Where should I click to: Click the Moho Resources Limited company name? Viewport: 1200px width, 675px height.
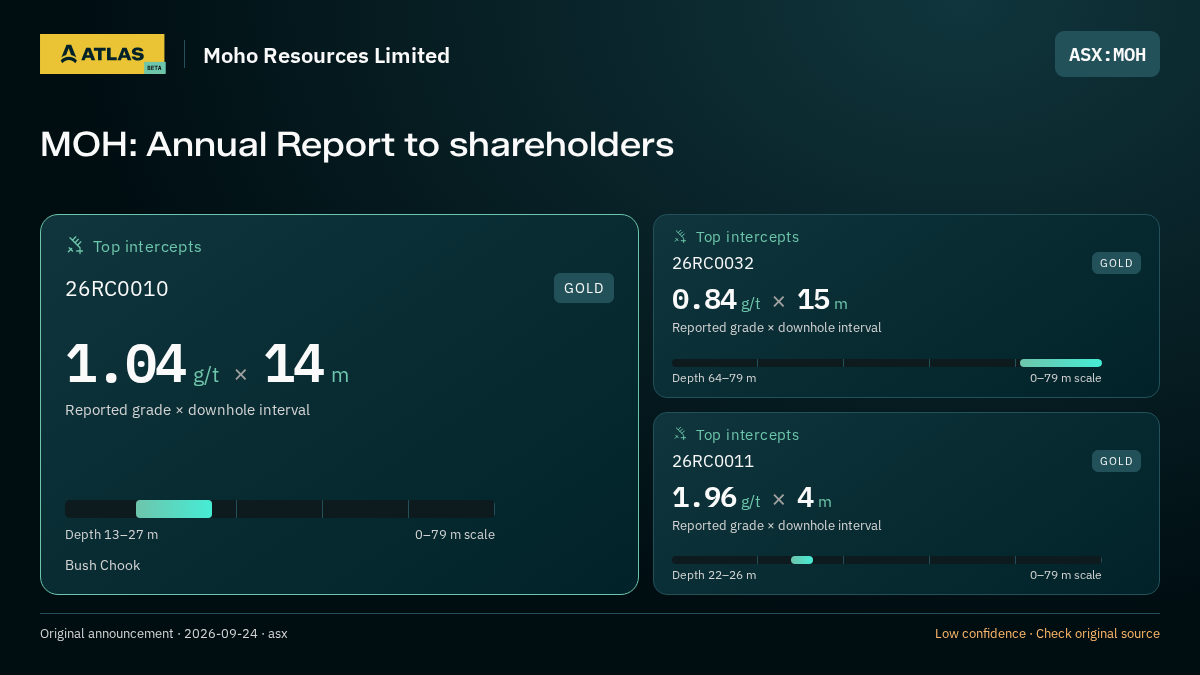(x=326, y=55)
